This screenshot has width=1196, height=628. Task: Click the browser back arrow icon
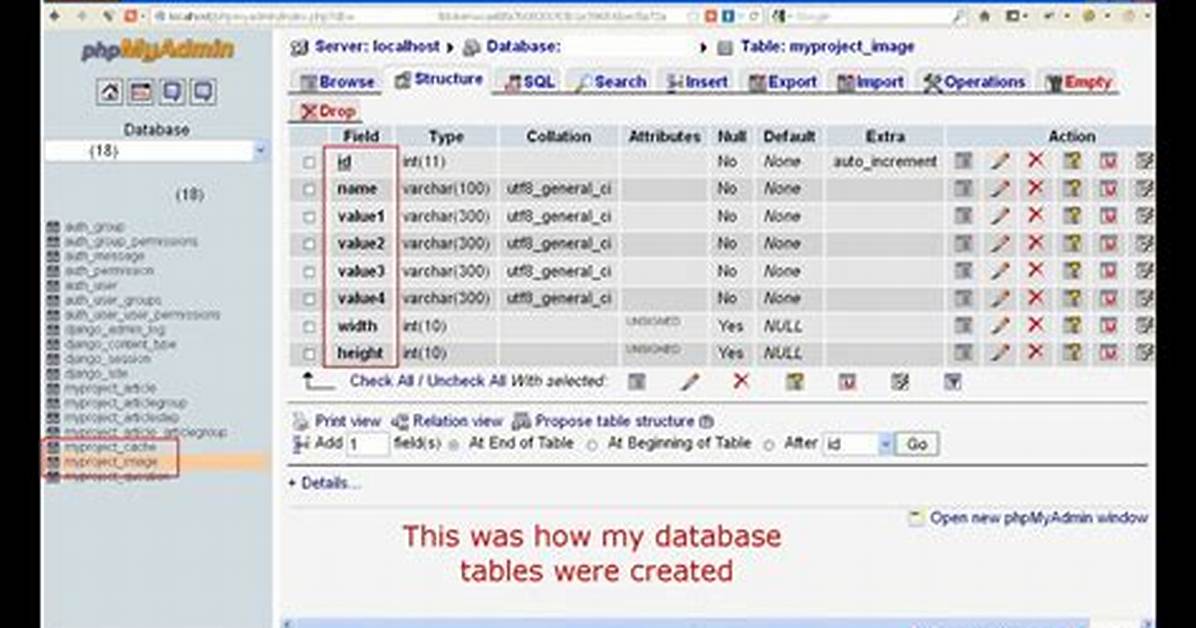point(54,16)
